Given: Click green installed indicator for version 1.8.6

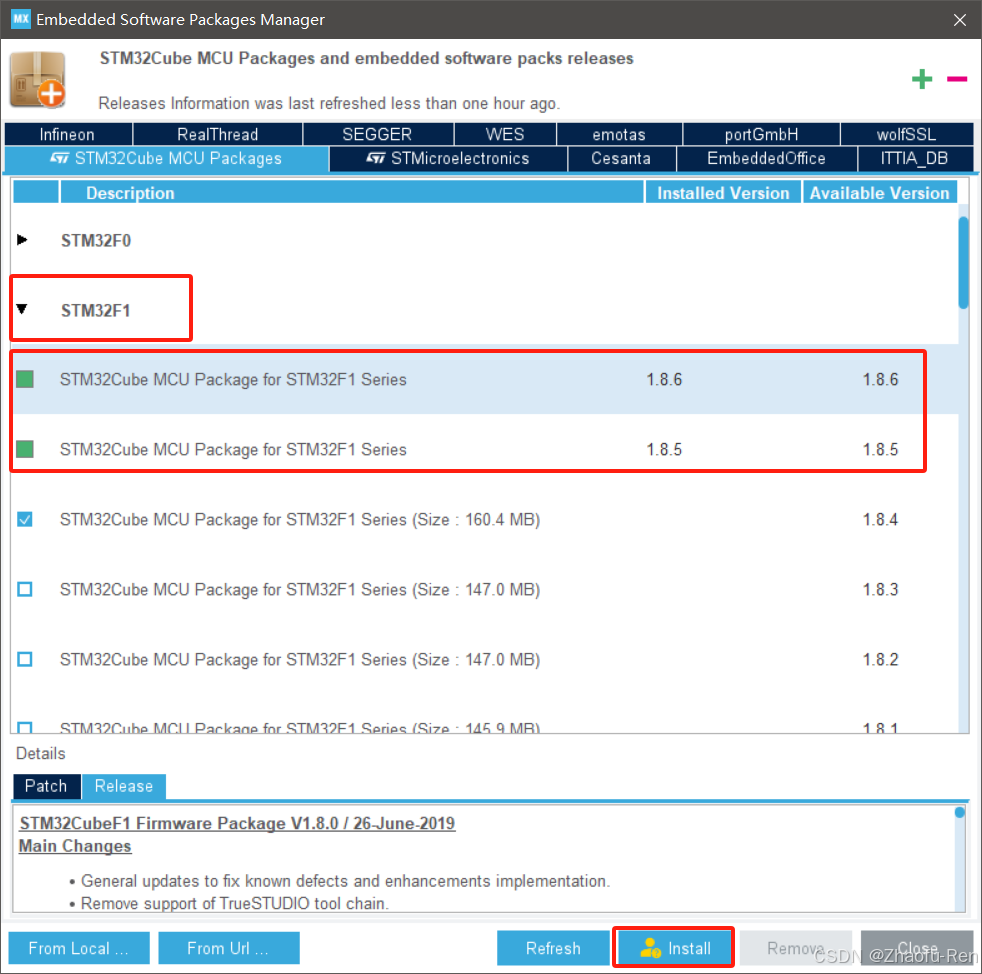Looking at the screenshot, I should 25,379.
